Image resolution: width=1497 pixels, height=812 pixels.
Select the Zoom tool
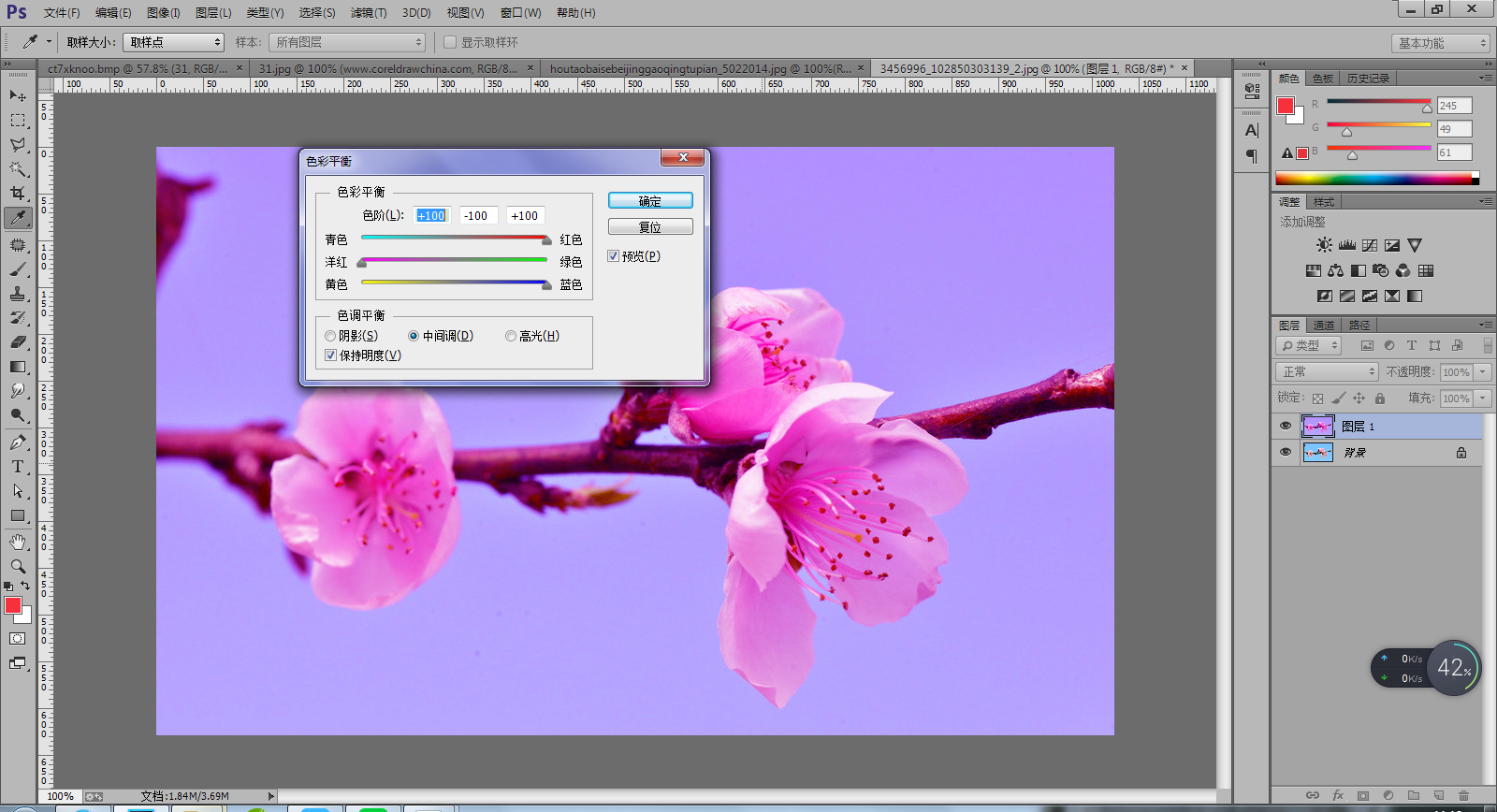pos(18,566)
